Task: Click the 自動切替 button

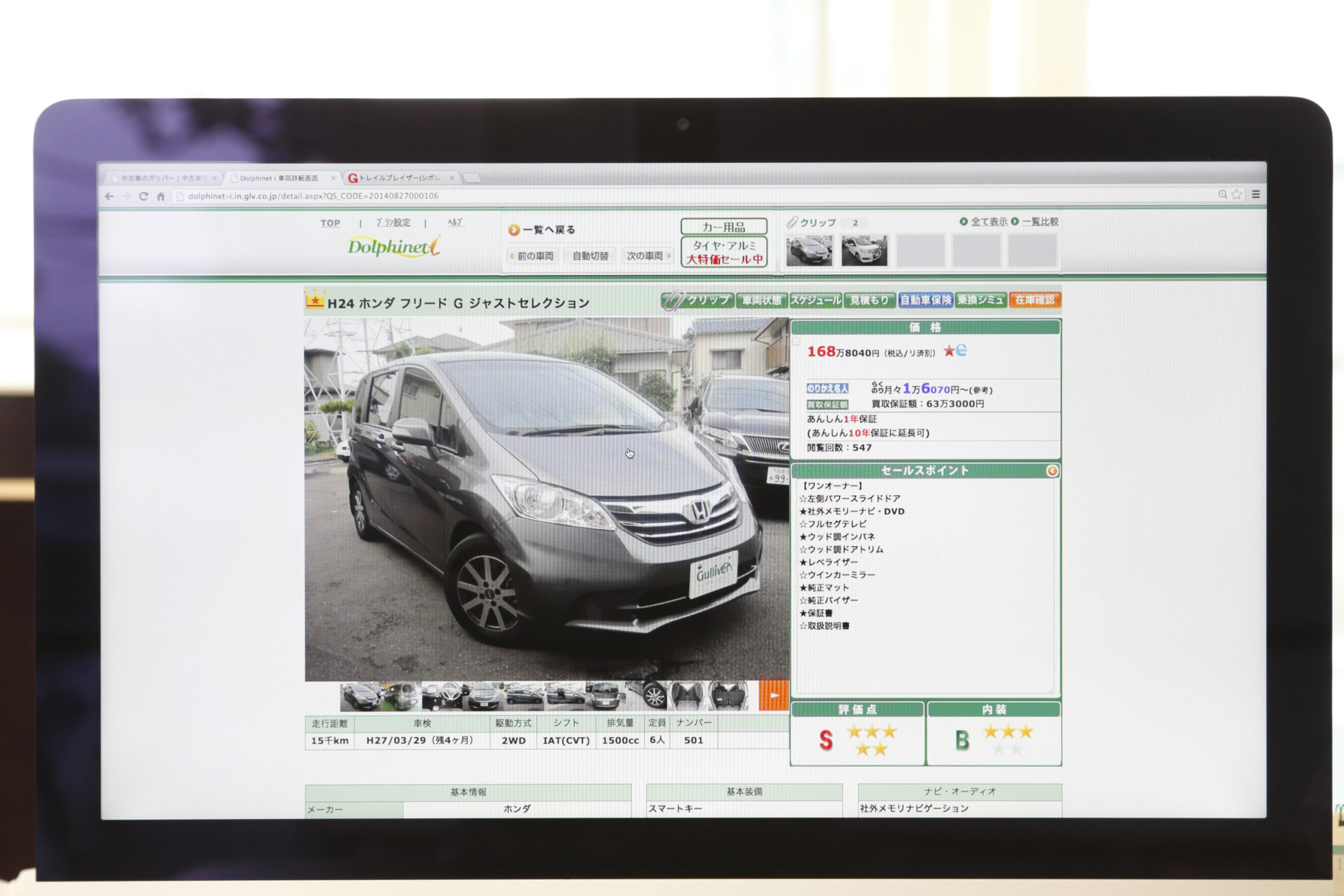Action: click(590, 256)
